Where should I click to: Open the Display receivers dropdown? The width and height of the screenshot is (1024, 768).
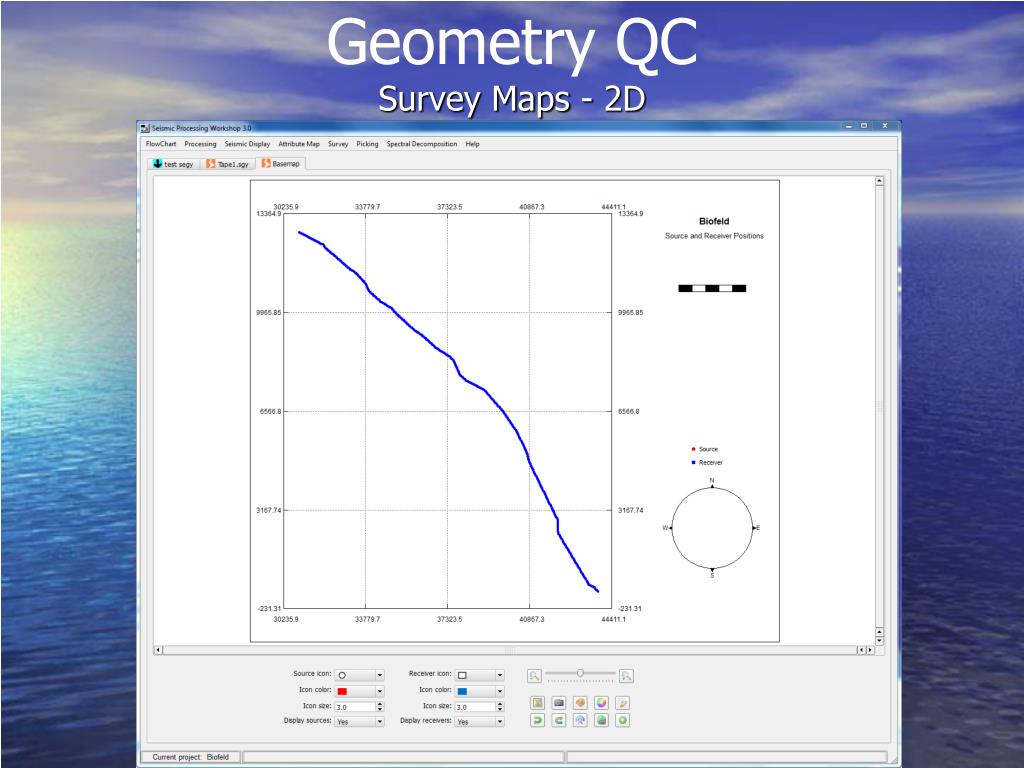(479, 722)
